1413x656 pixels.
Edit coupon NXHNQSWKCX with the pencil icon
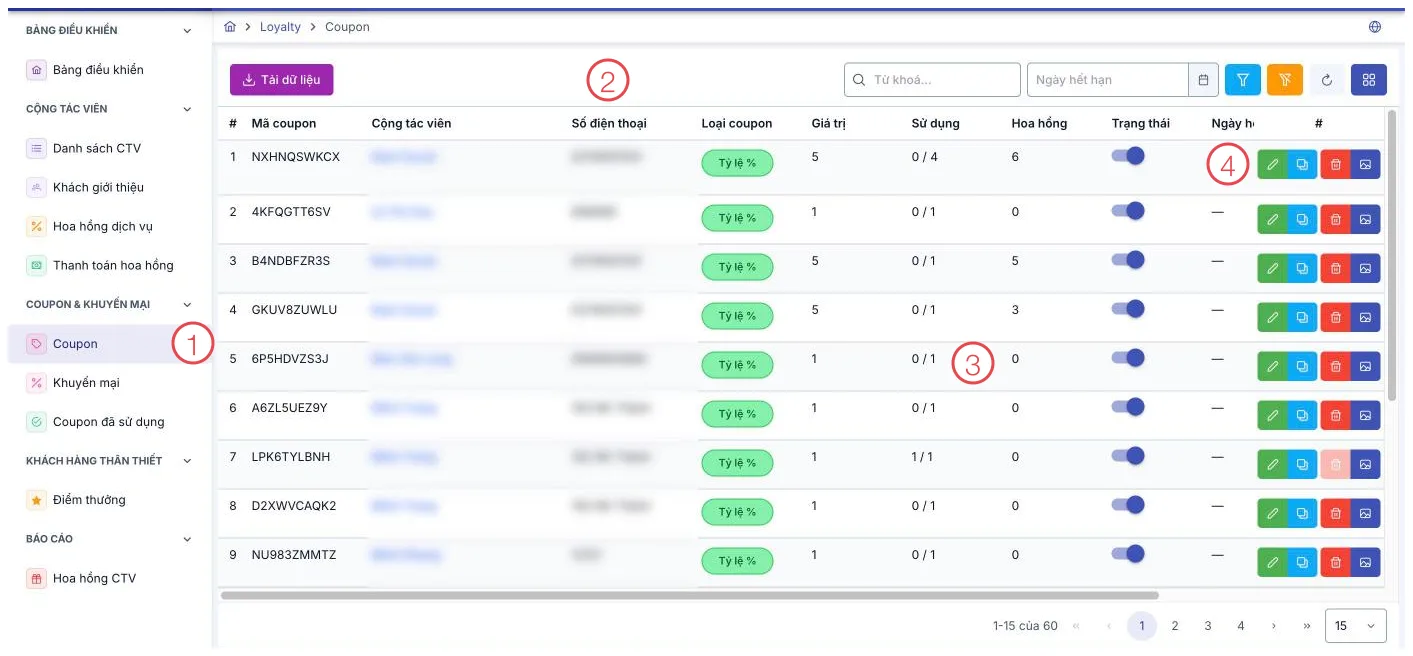[x=1273, y=165]
